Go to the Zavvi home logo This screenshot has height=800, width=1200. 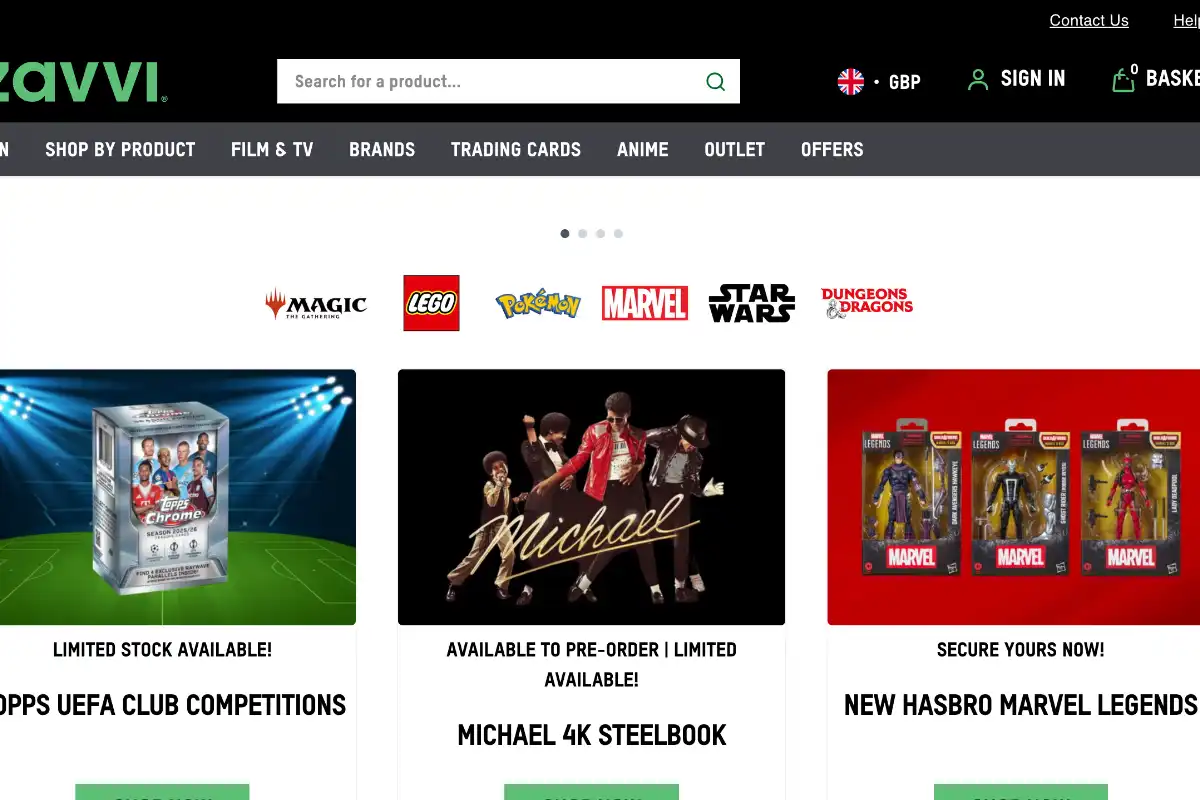click(x=82, y=82)
